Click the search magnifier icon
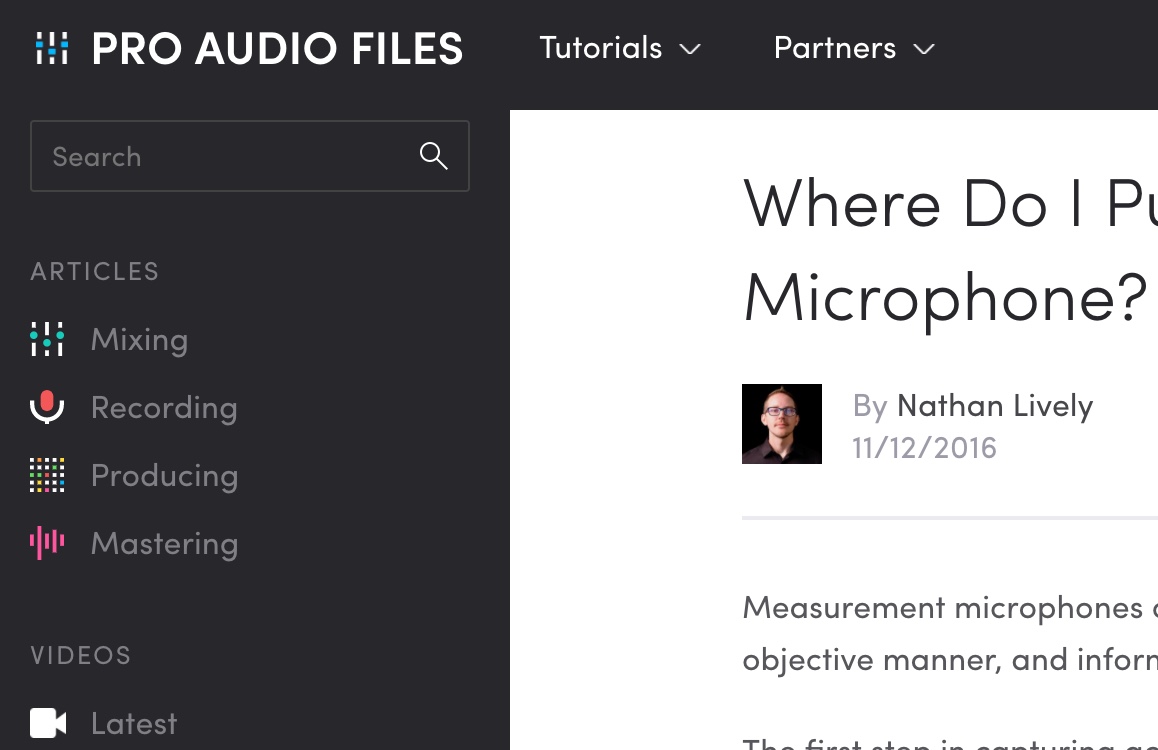Viewport: 1158px width, 750px height. (x=434, y=156)
